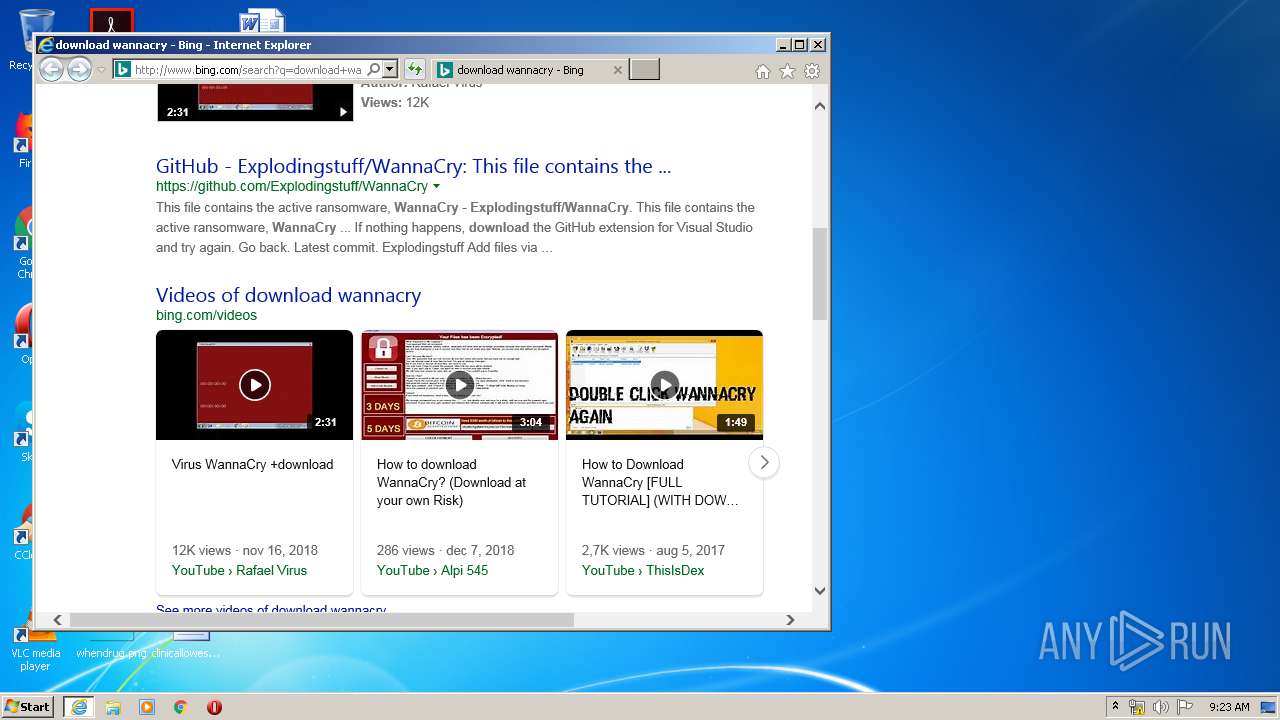Open the IE Home icon
Viewport: 1280px width, 720px height.
point(763,71)
